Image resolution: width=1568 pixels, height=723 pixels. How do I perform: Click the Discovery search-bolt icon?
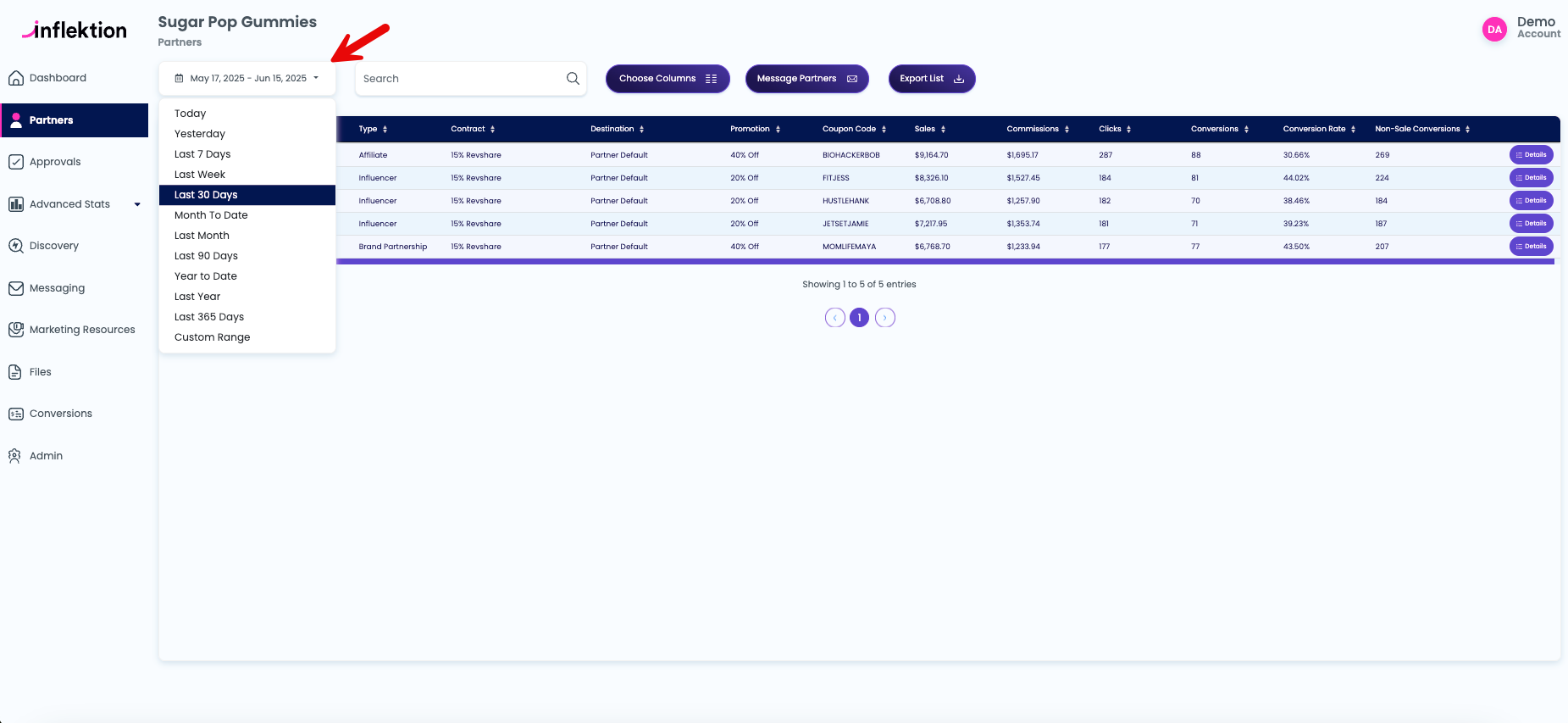coord(15,246)
